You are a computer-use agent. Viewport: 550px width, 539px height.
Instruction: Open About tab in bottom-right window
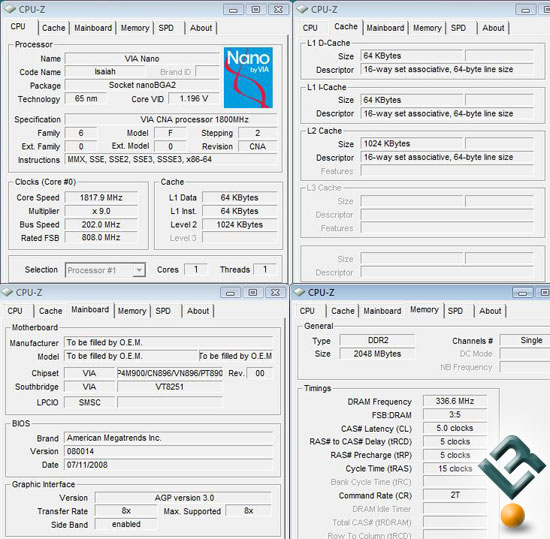(490, 311)
